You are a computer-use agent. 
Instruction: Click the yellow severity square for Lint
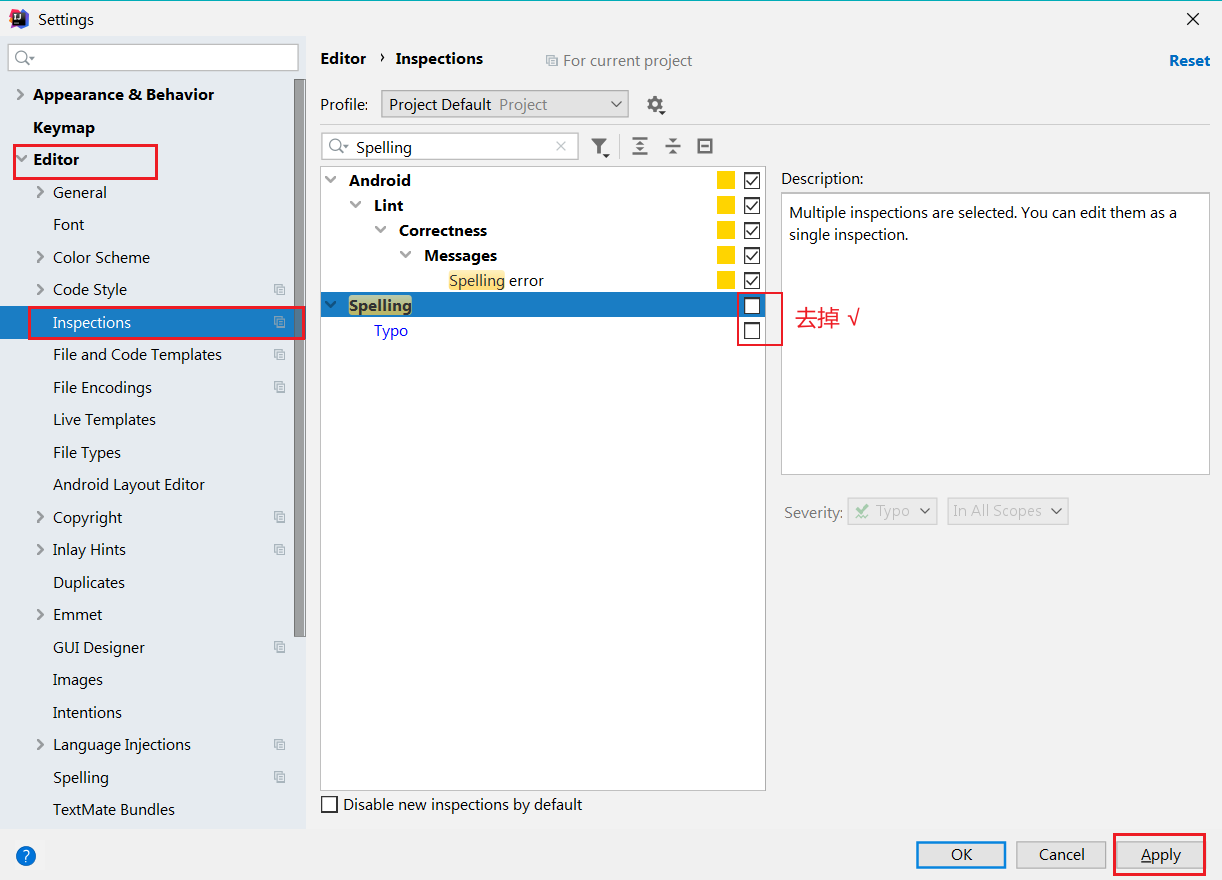click(x=725, y=205)
